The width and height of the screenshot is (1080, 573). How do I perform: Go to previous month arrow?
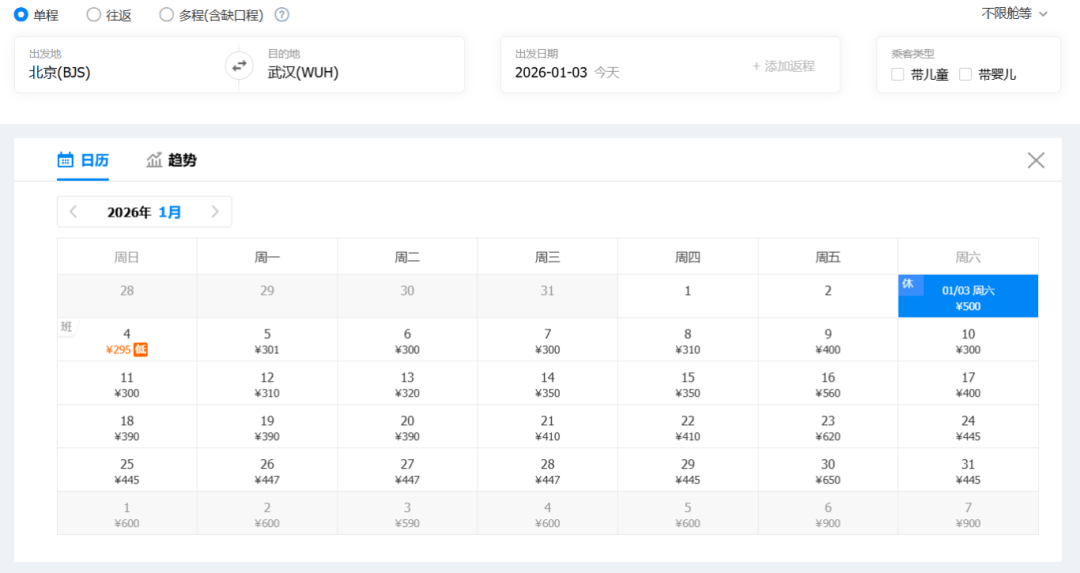(74, 212)
